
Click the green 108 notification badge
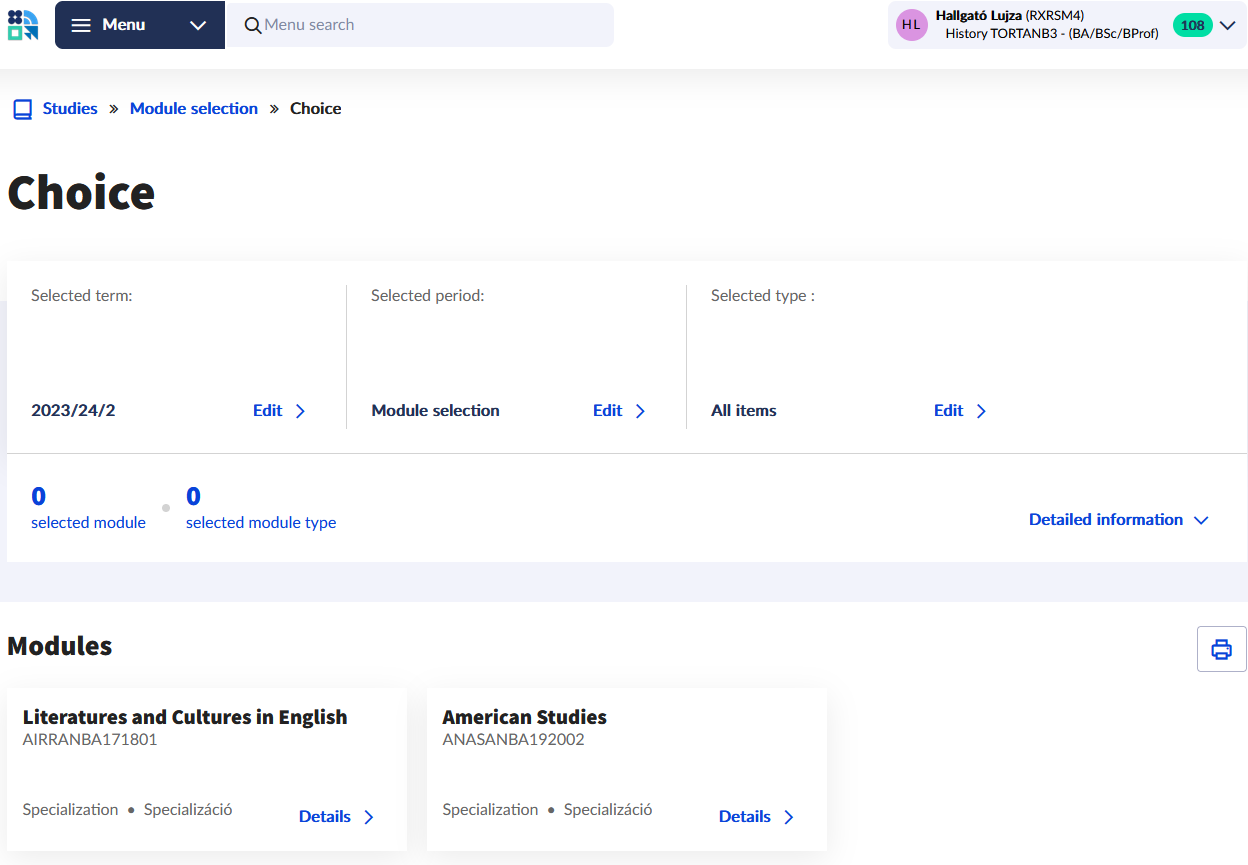(1192, 25)
